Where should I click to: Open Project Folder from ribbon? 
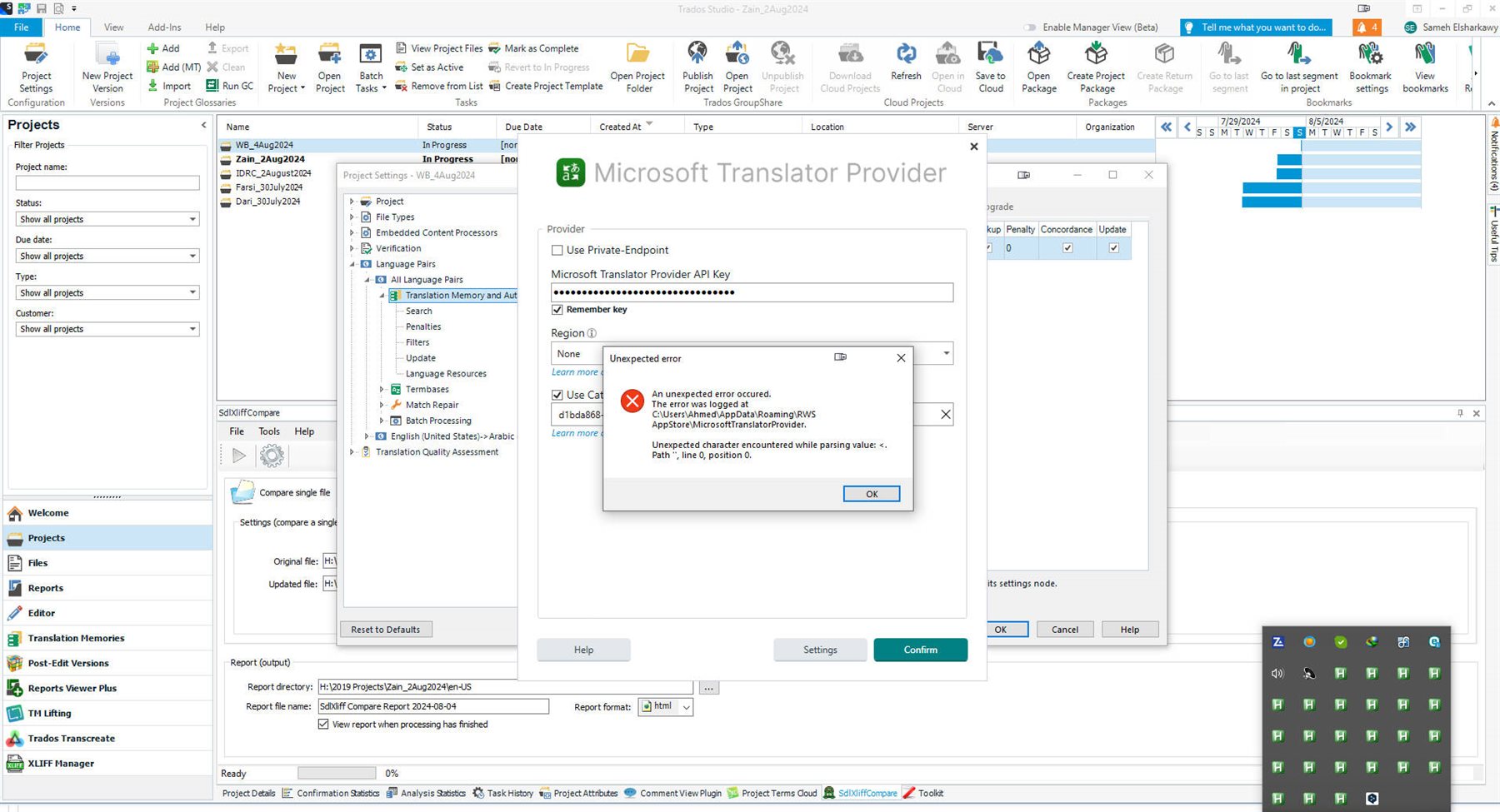point(637,68)
